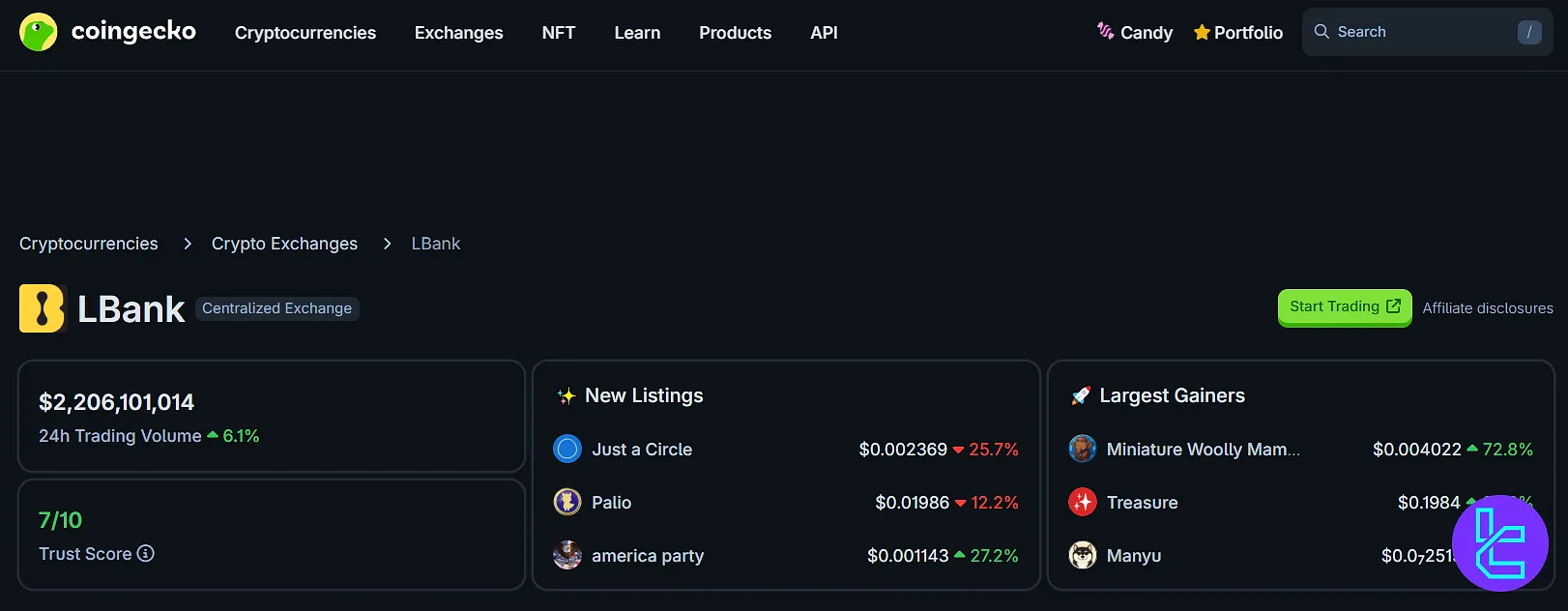Open the Affiliate disclosures link

coord(1487,308)
